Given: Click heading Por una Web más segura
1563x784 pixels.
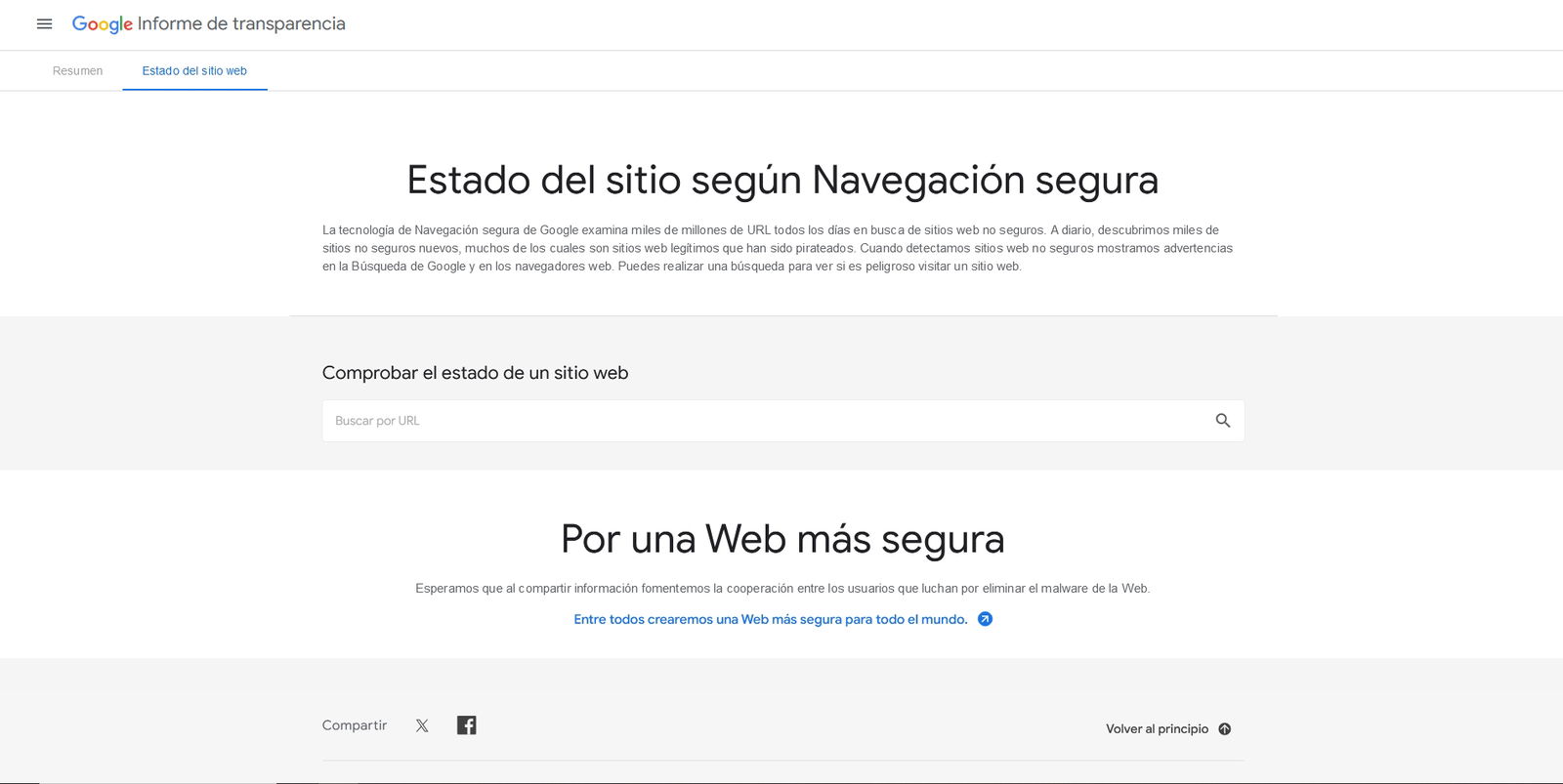Looking at the screenshot, I should 782,539.
